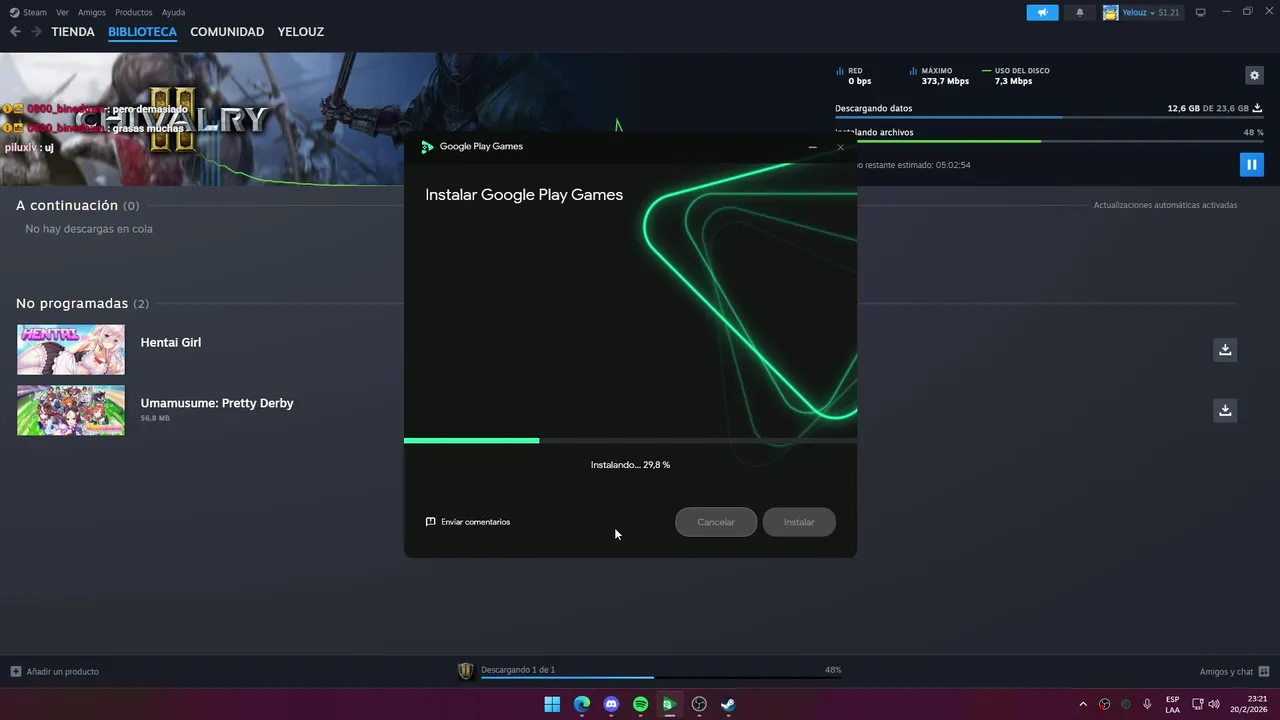This screenshot has width=1280, height=720.
Task: Click the RED network stat
Action: (x=853, y=76)
